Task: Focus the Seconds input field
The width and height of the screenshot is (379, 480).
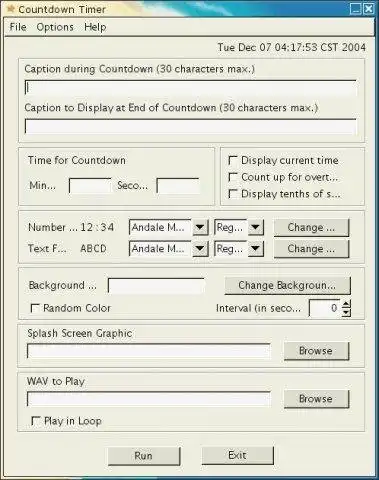Action: click(x=178, y=186)
